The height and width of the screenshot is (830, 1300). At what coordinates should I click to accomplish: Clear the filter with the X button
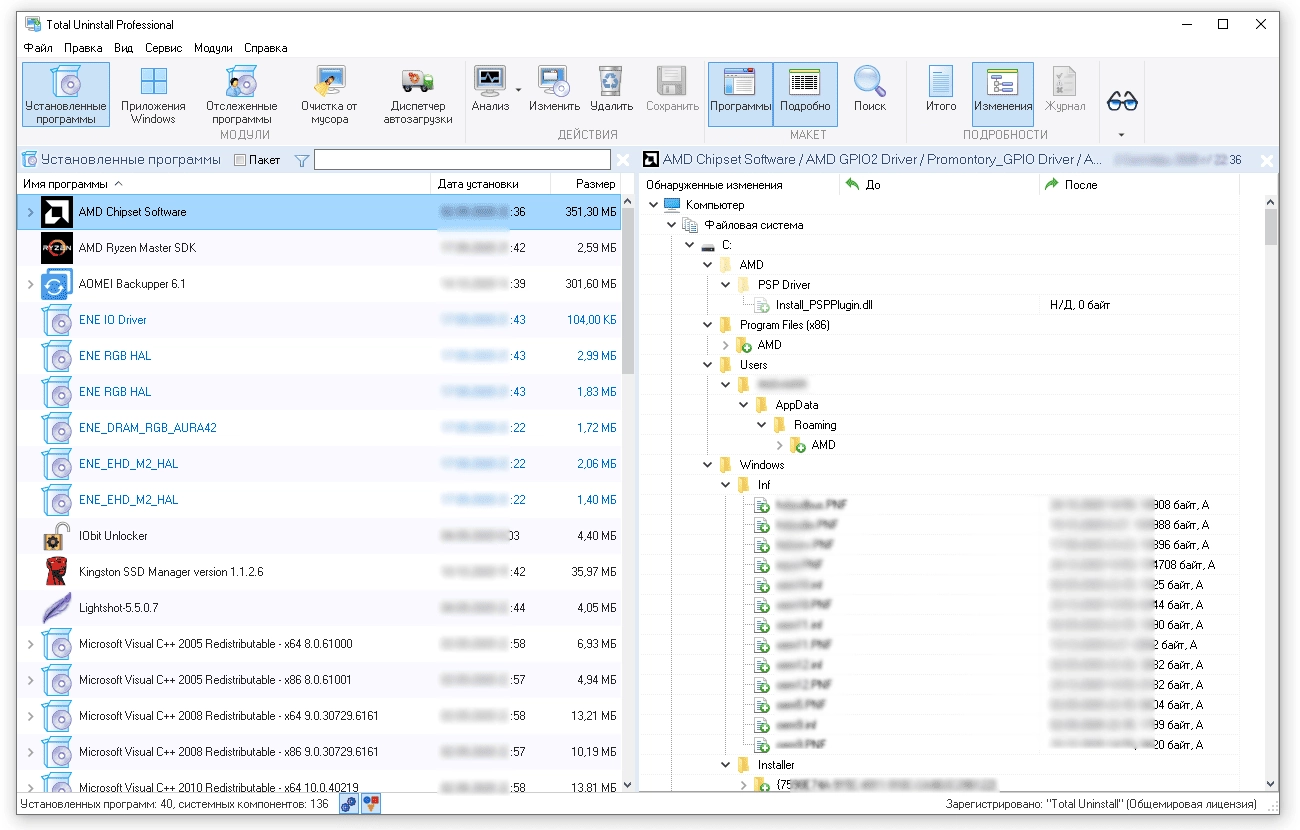[623, 160]
